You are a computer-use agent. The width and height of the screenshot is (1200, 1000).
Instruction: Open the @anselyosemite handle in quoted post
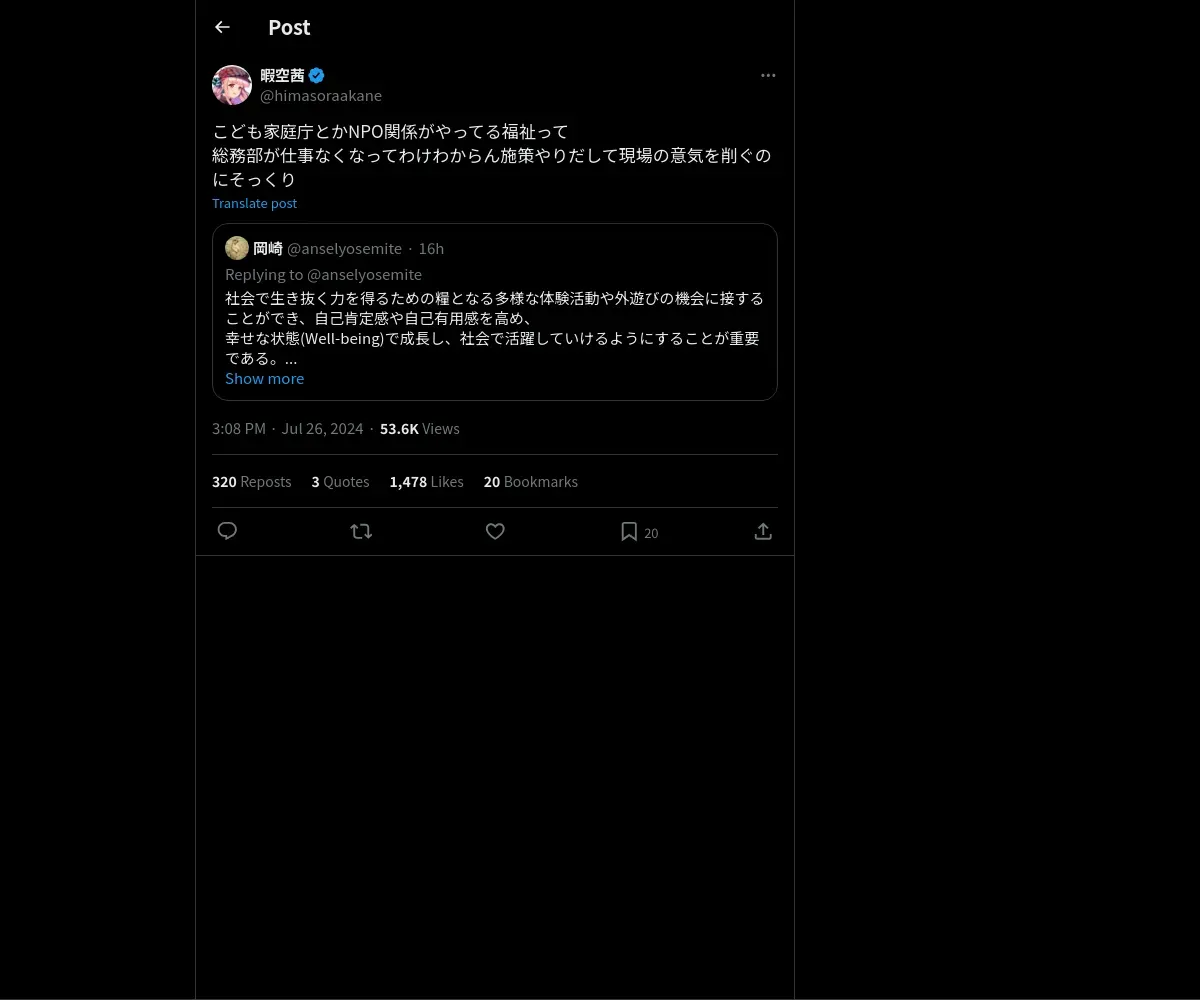coord(344,248)
